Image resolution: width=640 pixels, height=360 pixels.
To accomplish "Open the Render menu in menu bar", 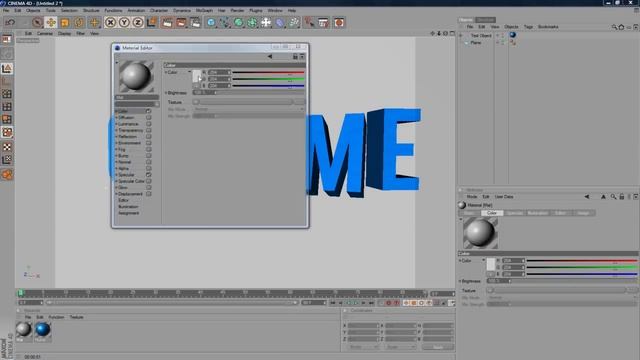I will (237, 10).
